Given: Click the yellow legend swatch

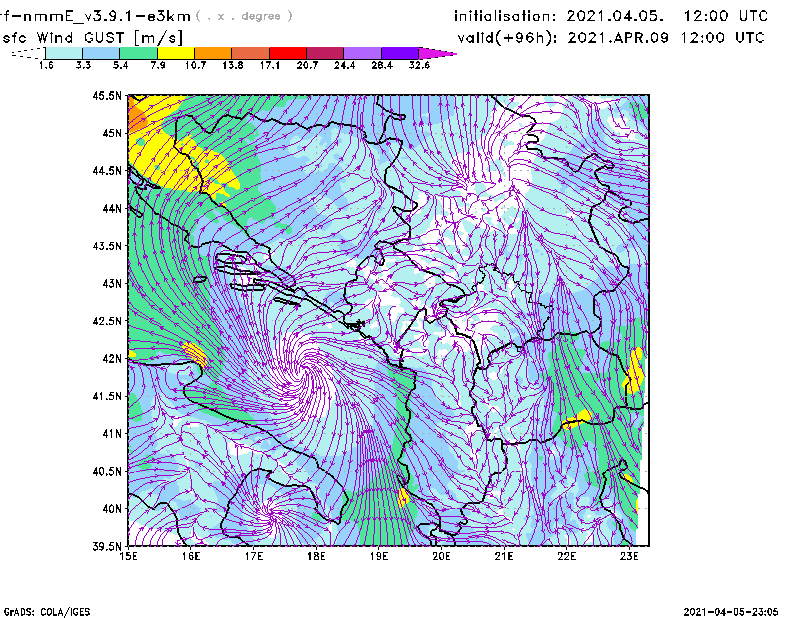Looking at the screenshot, I should pyautogui.click(x=176, y=53).
